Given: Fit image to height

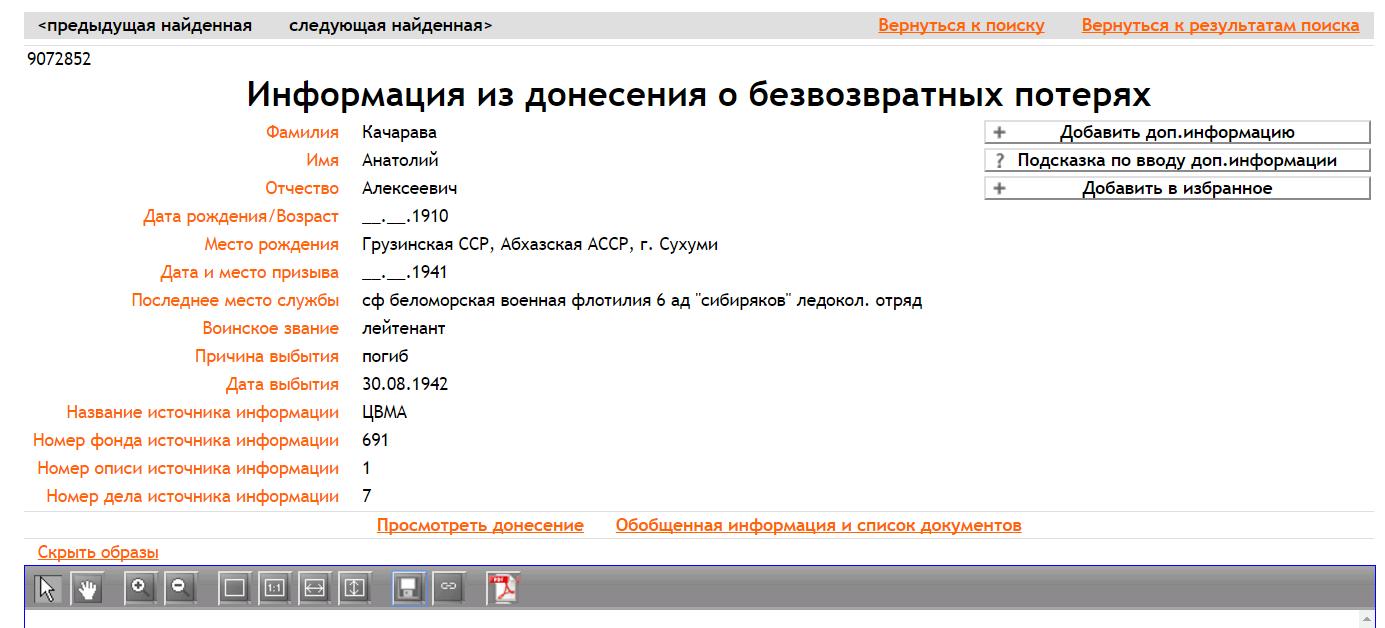Looking at the screenshot, I should coord(354,589).
